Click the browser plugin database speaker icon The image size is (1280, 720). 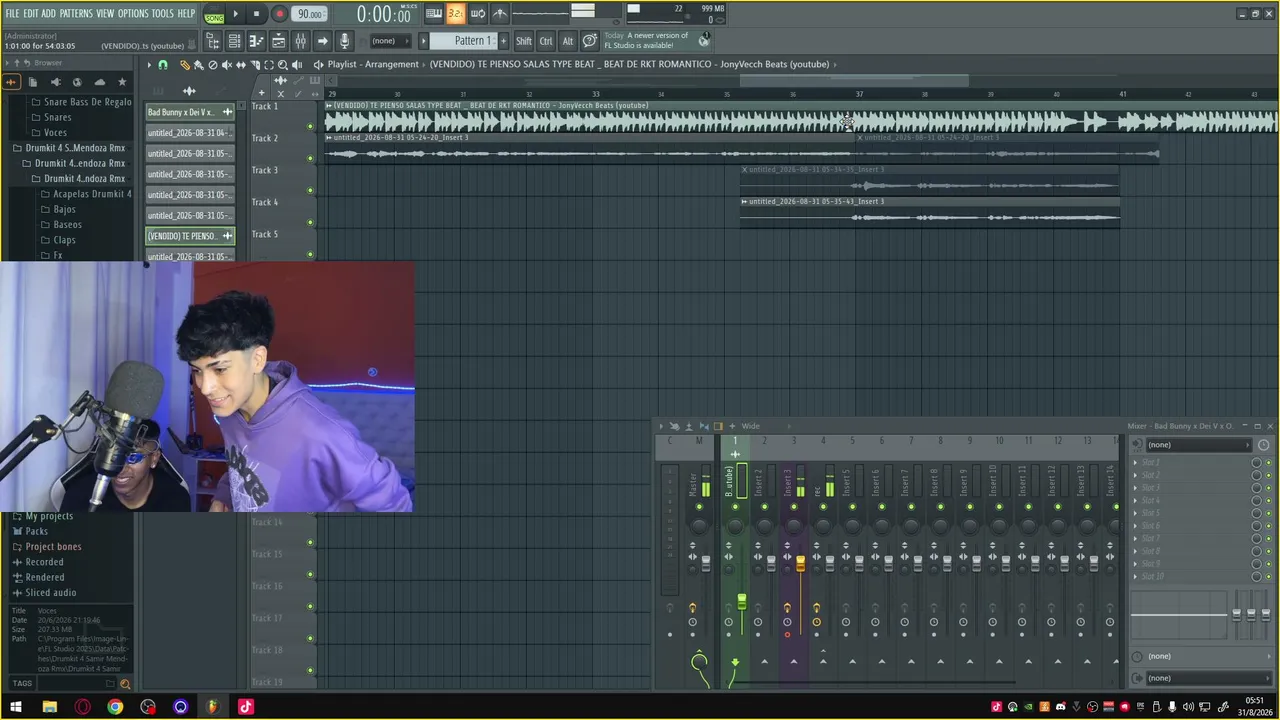click(55, 82)
